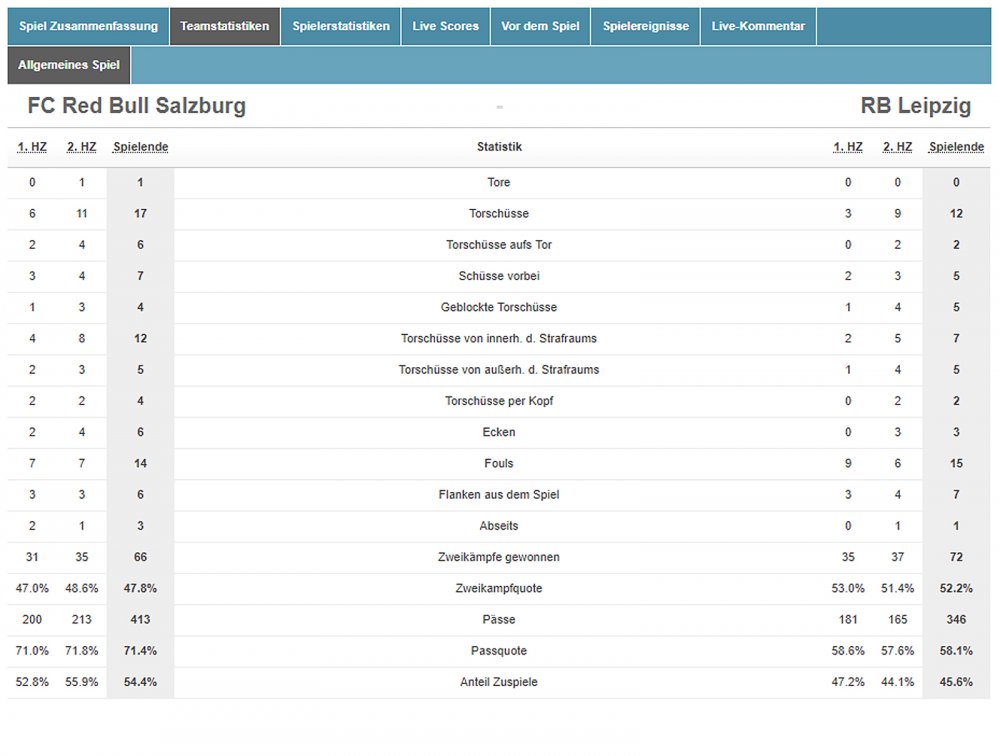Screen dimensions: 1000x756
Task: Open the Live Scores tab
Action: coord(445,26)
